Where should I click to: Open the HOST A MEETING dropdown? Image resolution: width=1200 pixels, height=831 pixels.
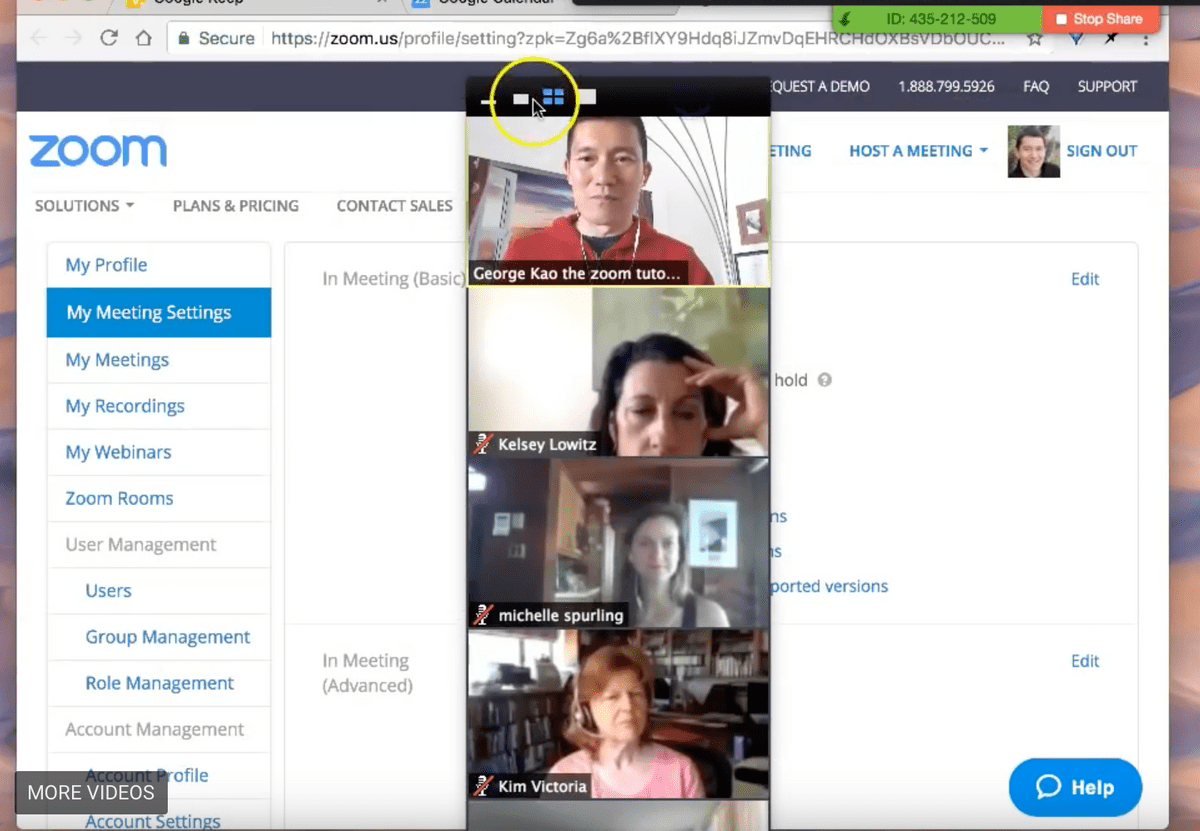(918, 151)
